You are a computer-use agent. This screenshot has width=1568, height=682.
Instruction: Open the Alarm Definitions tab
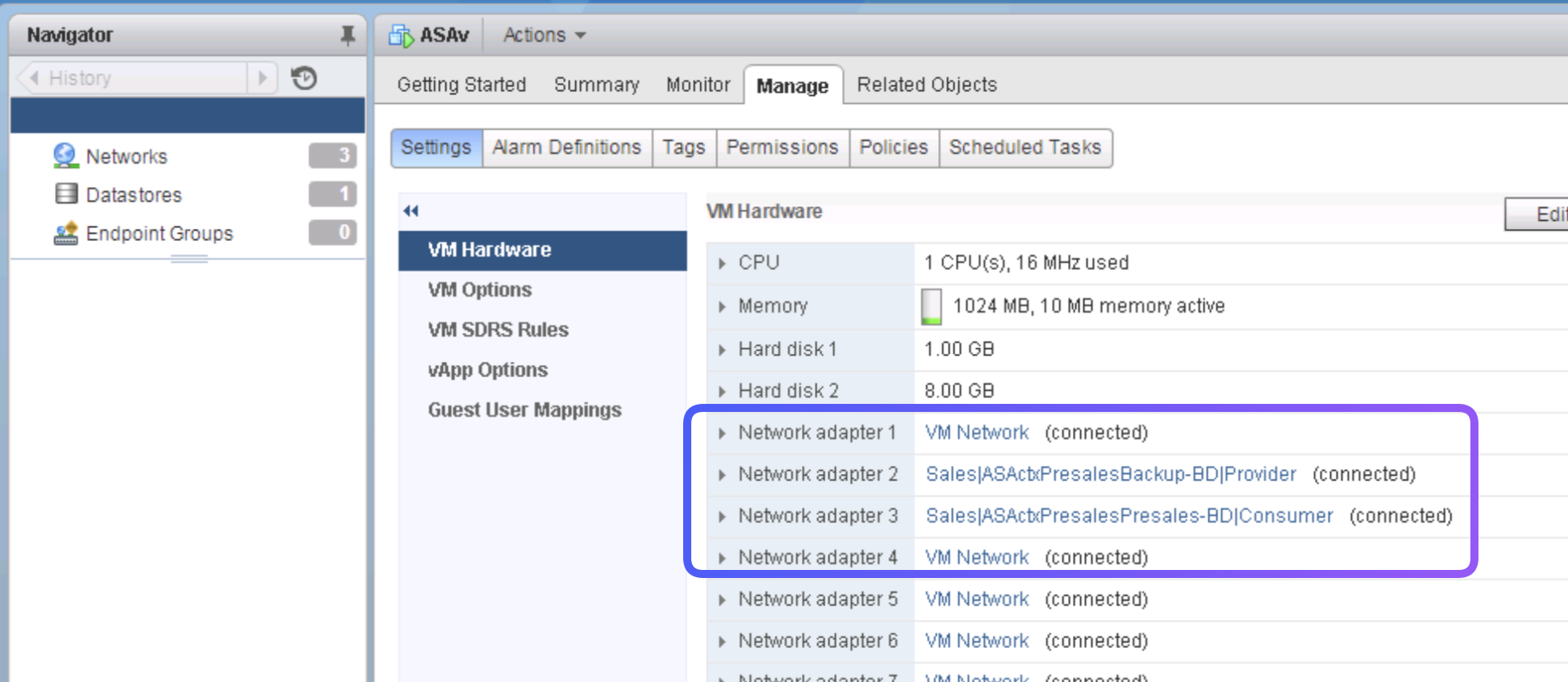566,148
